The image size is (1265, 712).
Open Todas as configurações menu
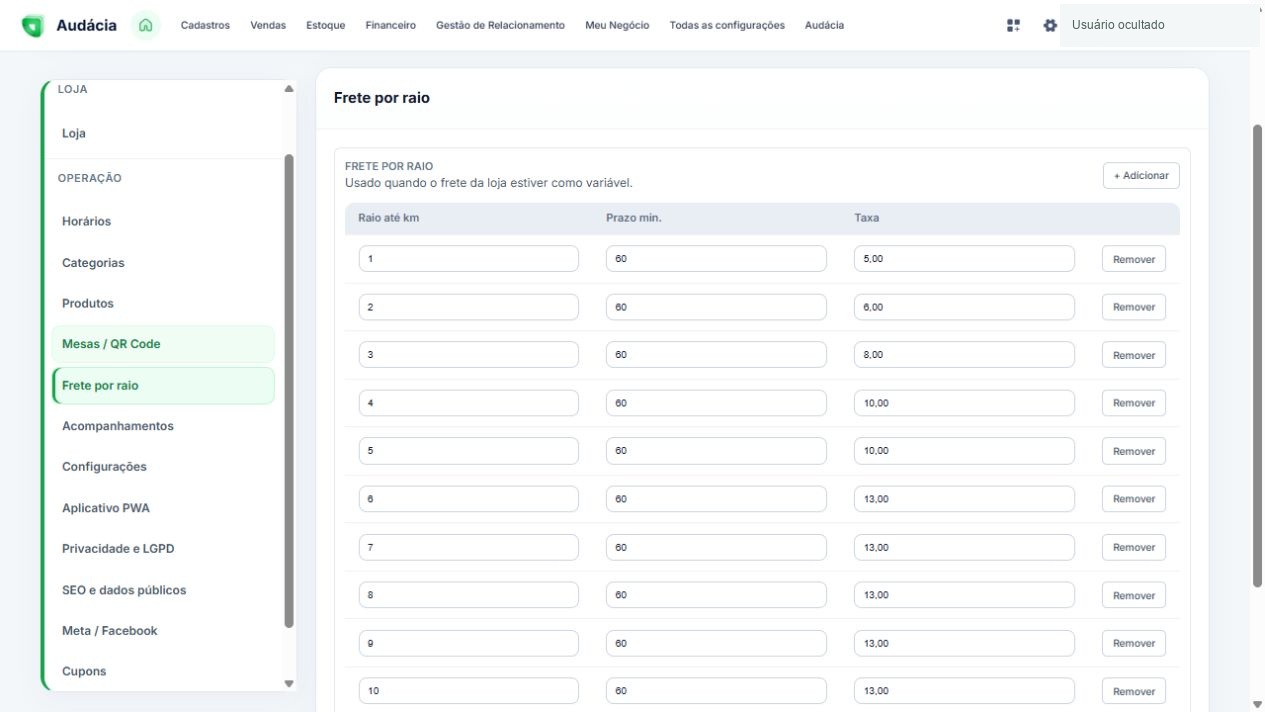(727, 26)
